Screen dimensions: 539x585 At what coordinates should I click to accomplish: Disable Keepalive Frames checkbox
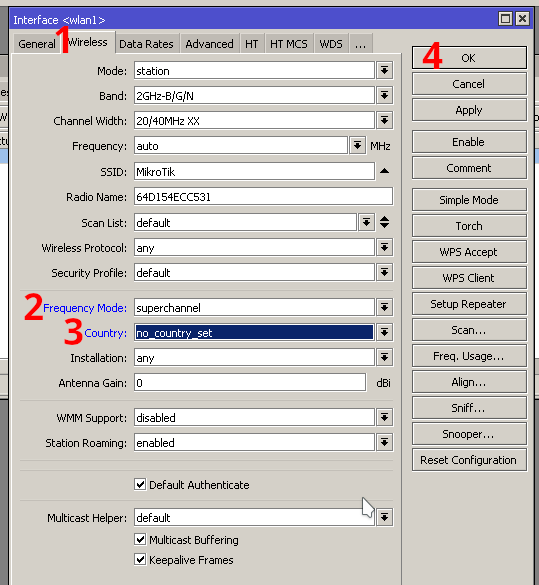140,560
